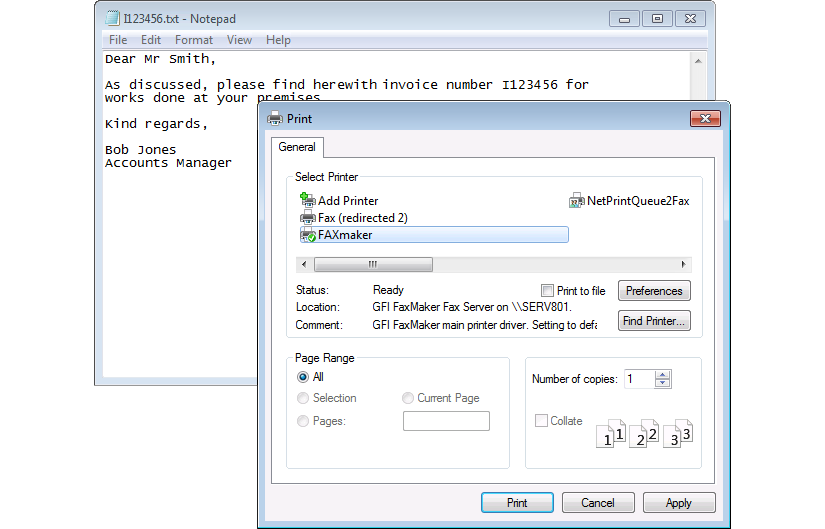The image size is (825, 529).
Task: Click the Print button
Action: click(x=517, y=503)
